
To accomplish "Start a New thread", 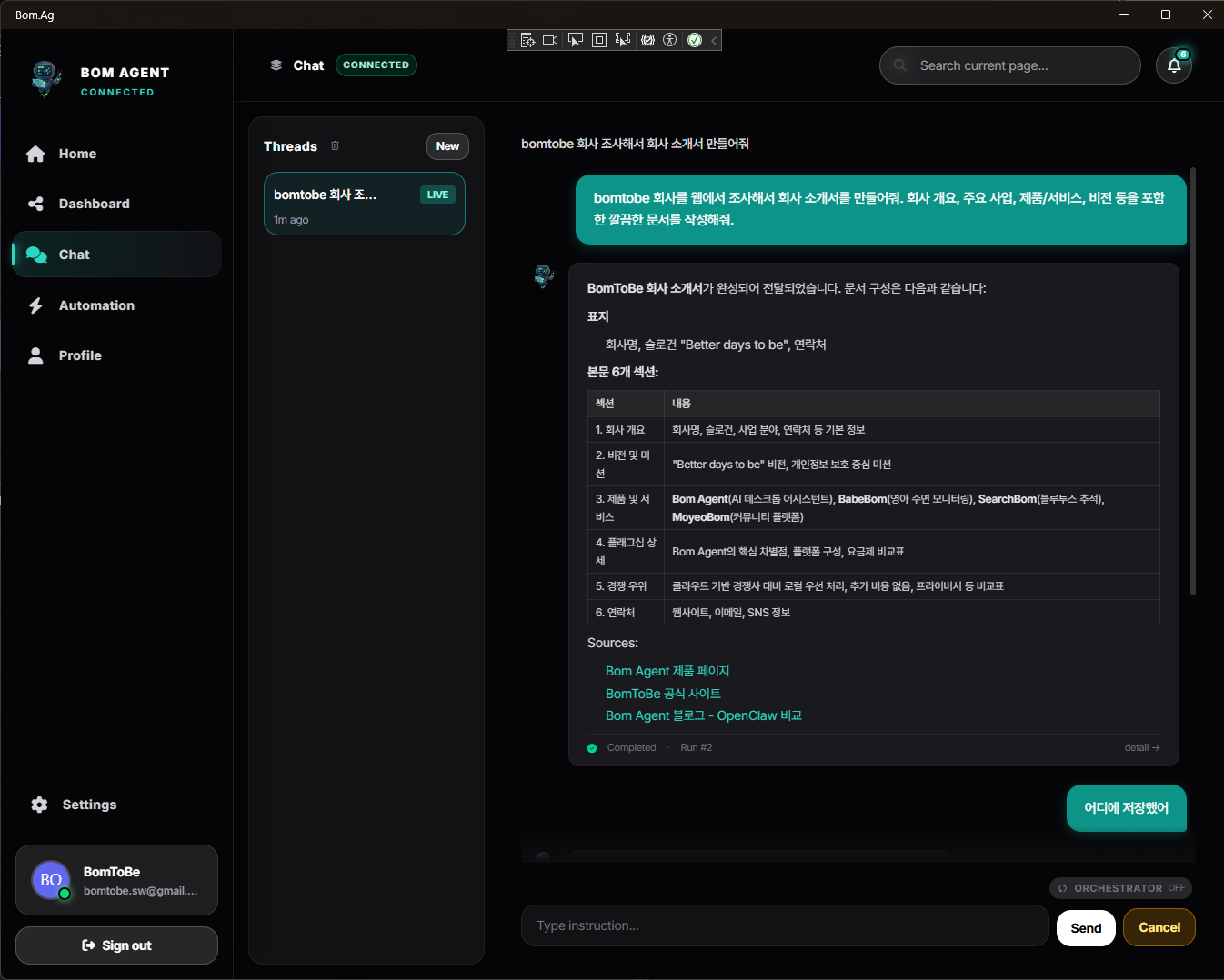I will 447,145.
